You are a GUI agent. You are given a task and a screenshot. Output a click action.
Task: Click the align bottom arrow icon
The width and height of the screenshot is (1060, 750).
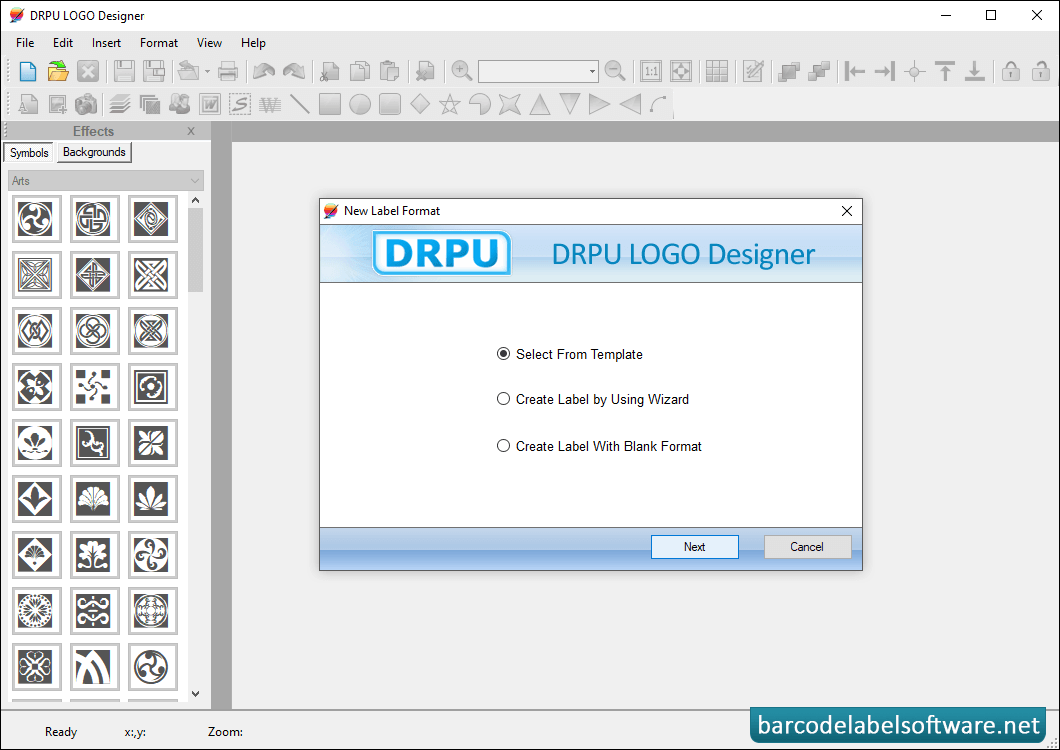coord(975,71)
